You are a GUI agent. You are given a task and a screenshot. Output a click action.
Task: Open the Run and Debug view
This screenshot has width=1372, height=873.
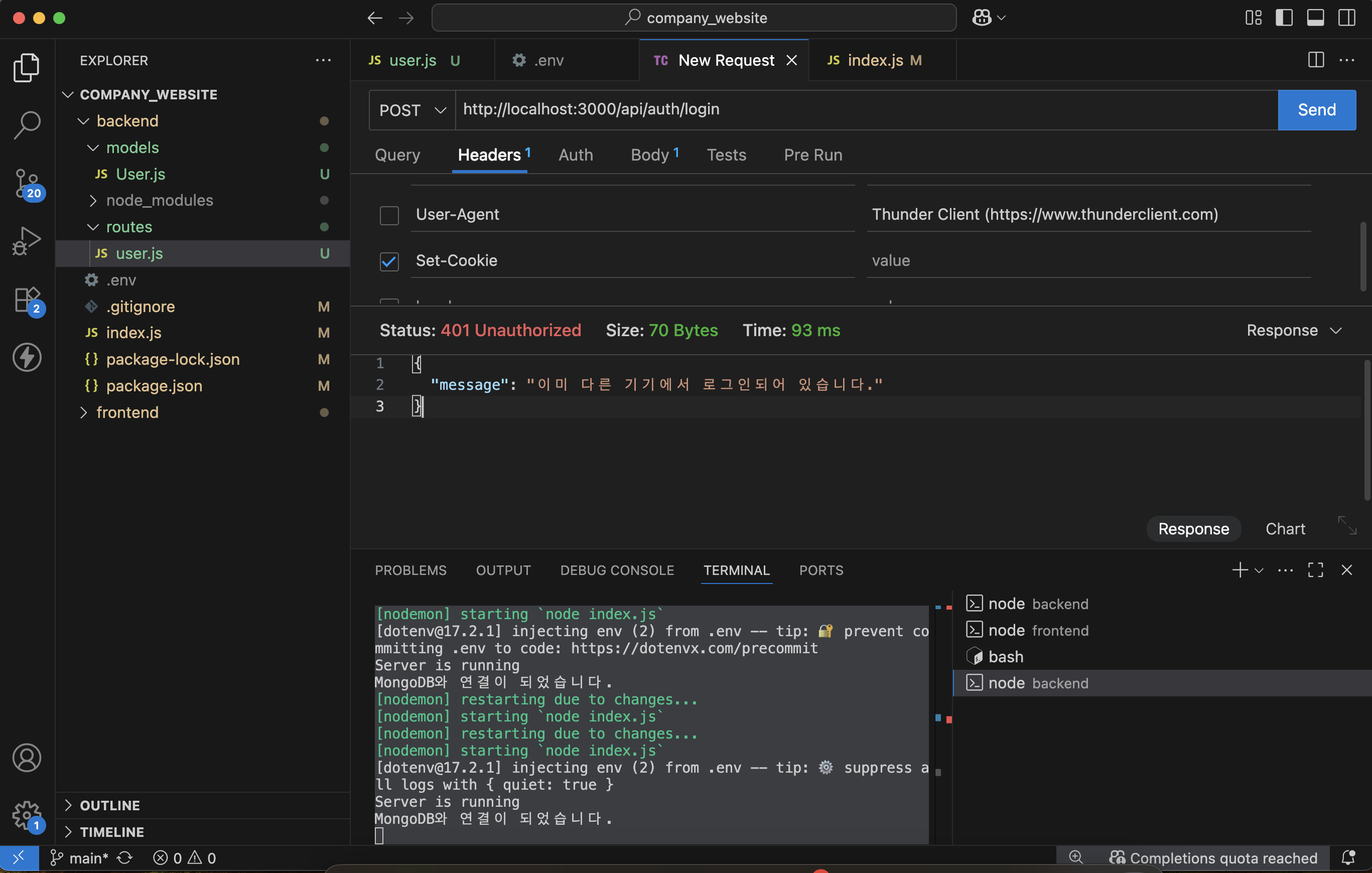click(x=26, y=241)
